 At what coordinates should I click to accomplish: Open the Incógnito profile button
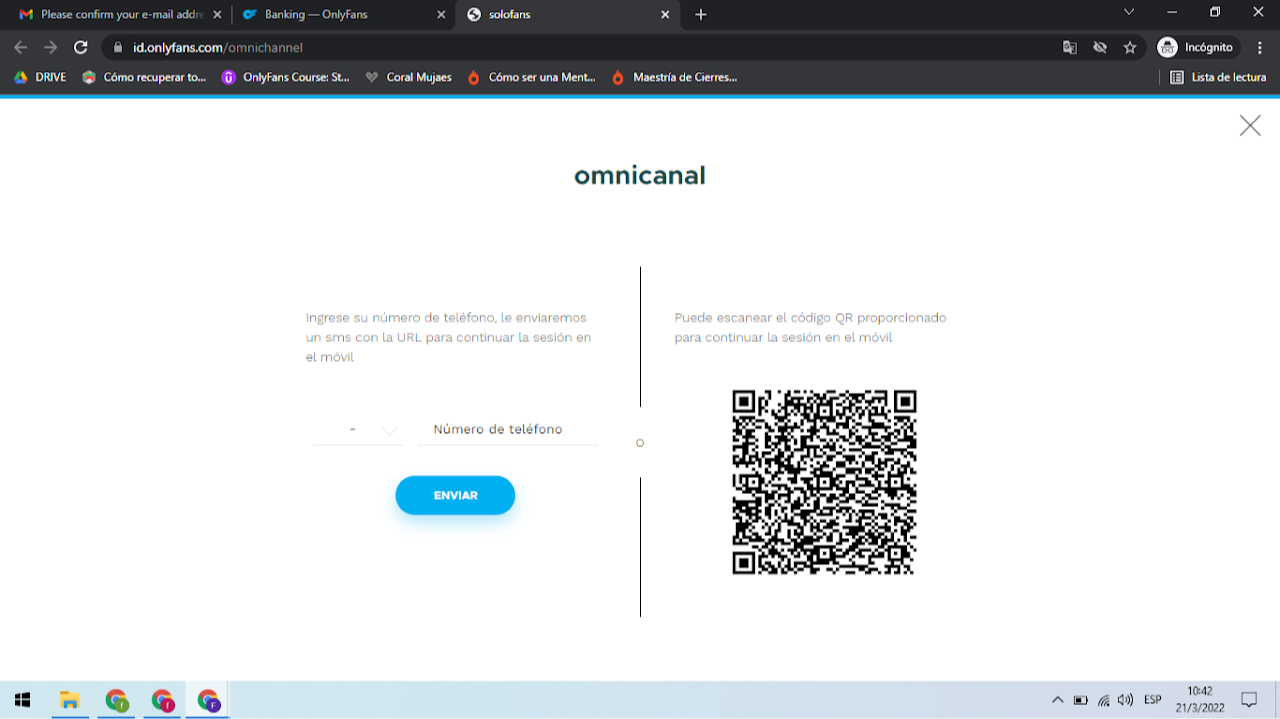pos(1197,47)
